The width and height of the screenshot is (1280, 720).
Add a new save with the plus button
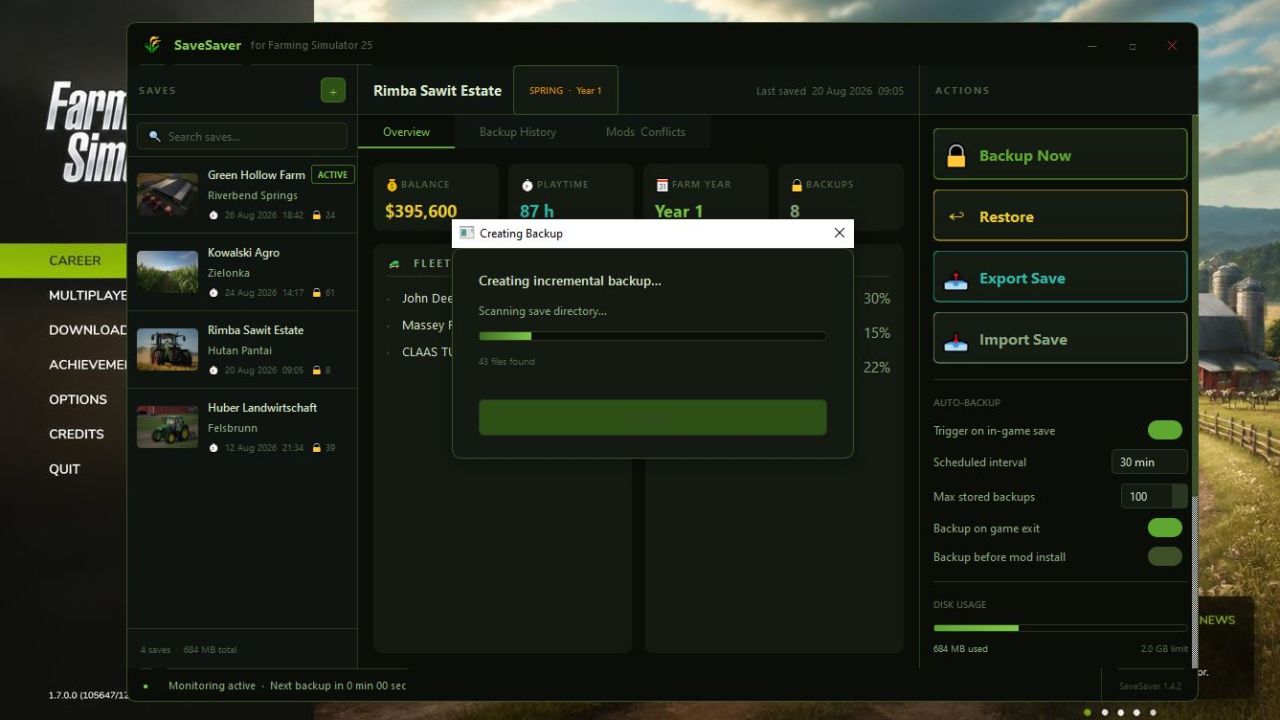[333, 90]
